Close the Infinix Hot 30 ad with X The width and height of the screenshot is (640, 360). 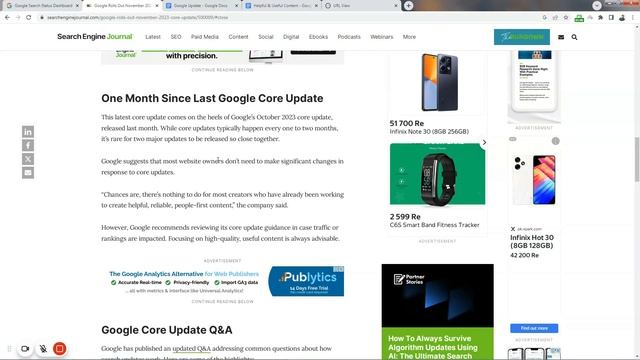click(x=513, y=229)
